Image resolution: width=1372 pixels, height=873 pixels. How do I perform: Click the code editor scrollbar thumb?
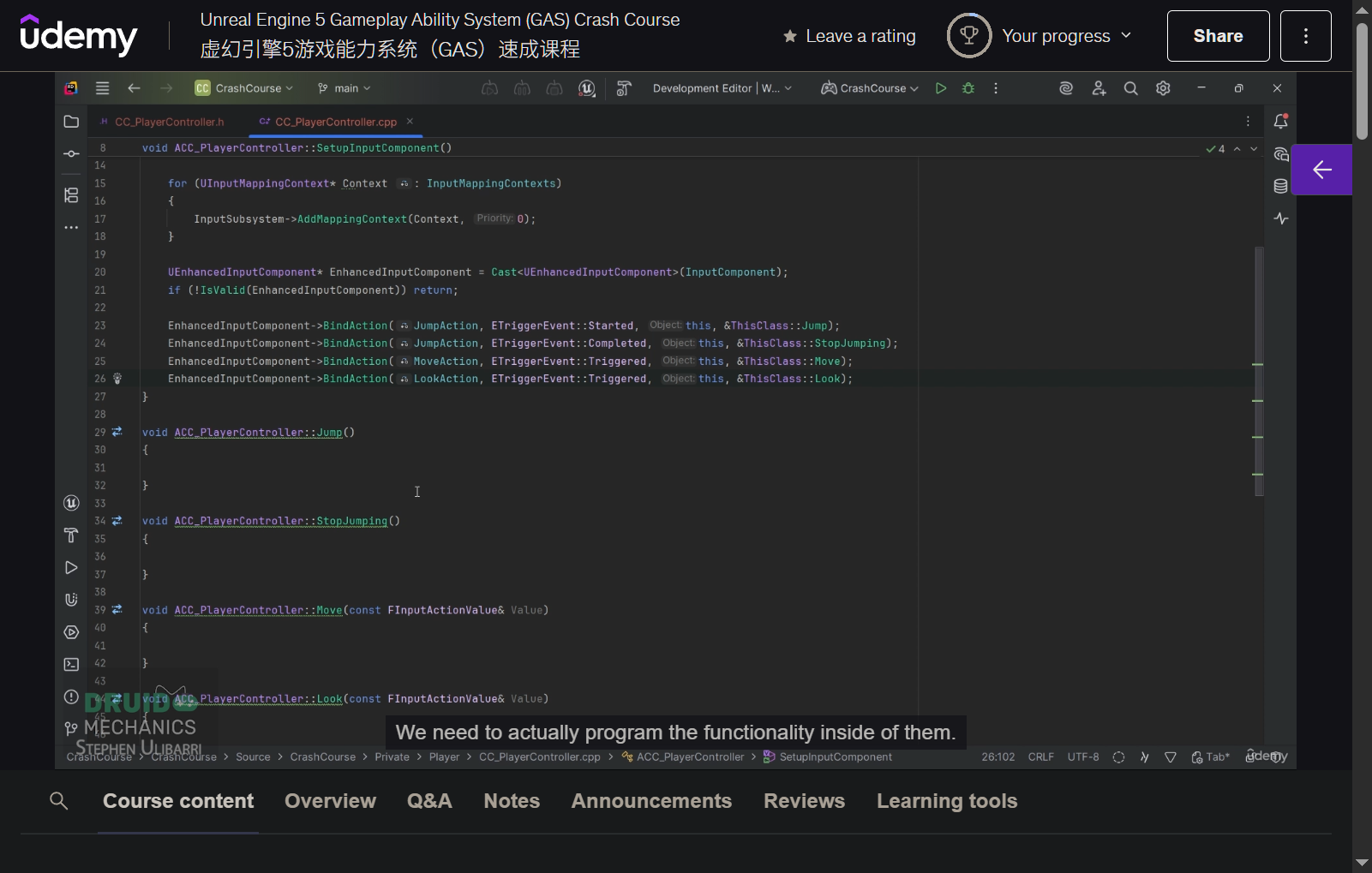click(1259, 372)
